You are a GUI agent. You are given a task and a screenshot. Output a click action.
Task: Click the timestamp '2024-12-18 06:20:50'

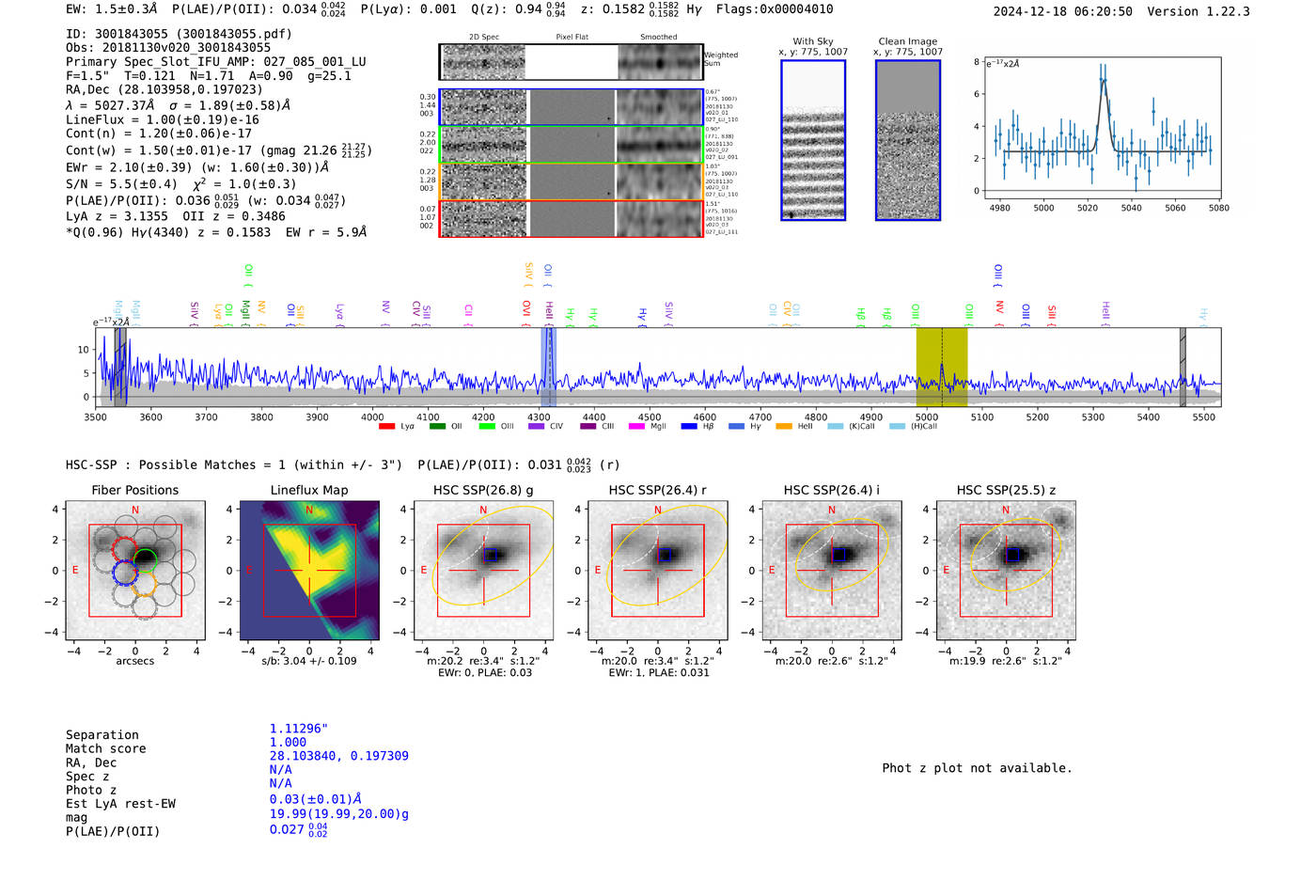(x=1063, y=11)
